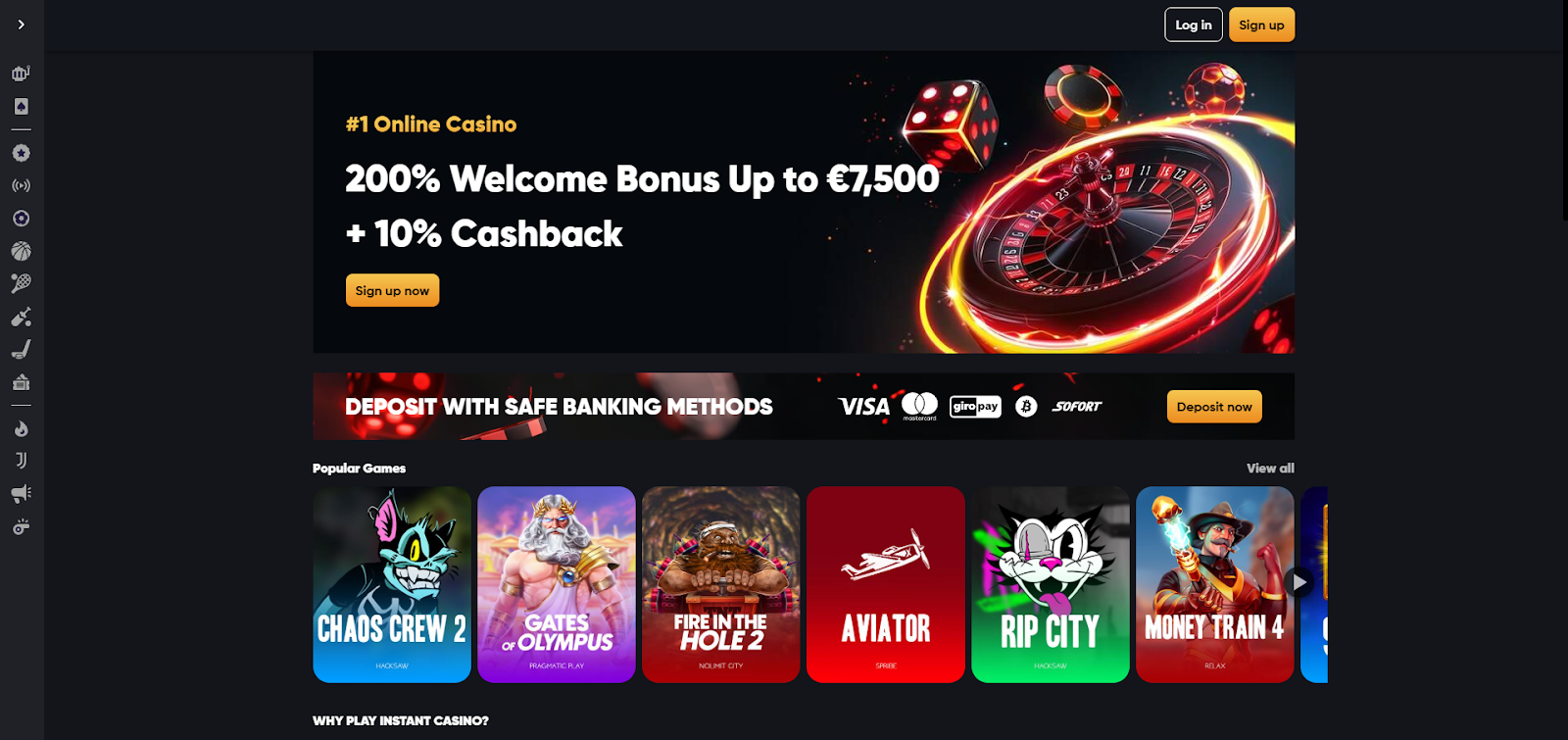This screenshot has height=740, width=1568.
Task: Open the Gates of Olympus game
Action: coord(557,584)
